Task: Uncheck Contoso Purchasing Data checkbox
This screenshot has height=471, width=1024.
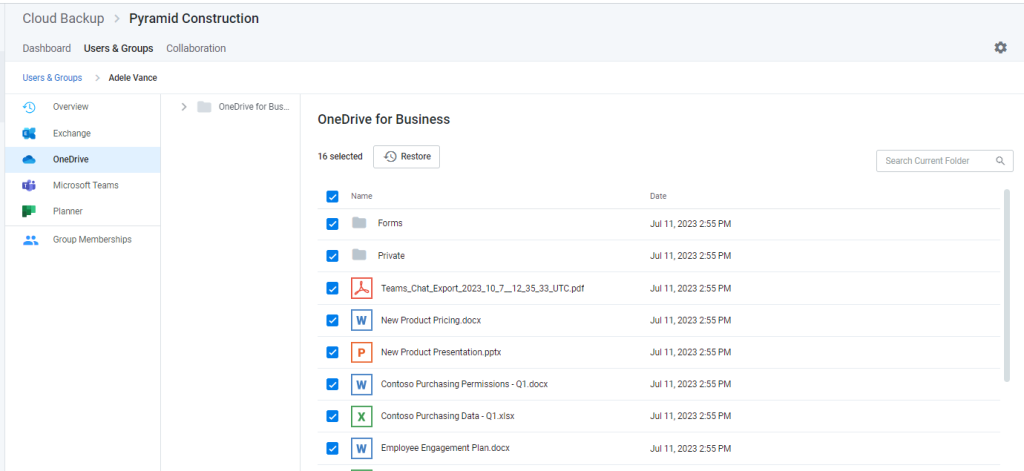Action: pos(332,416)
